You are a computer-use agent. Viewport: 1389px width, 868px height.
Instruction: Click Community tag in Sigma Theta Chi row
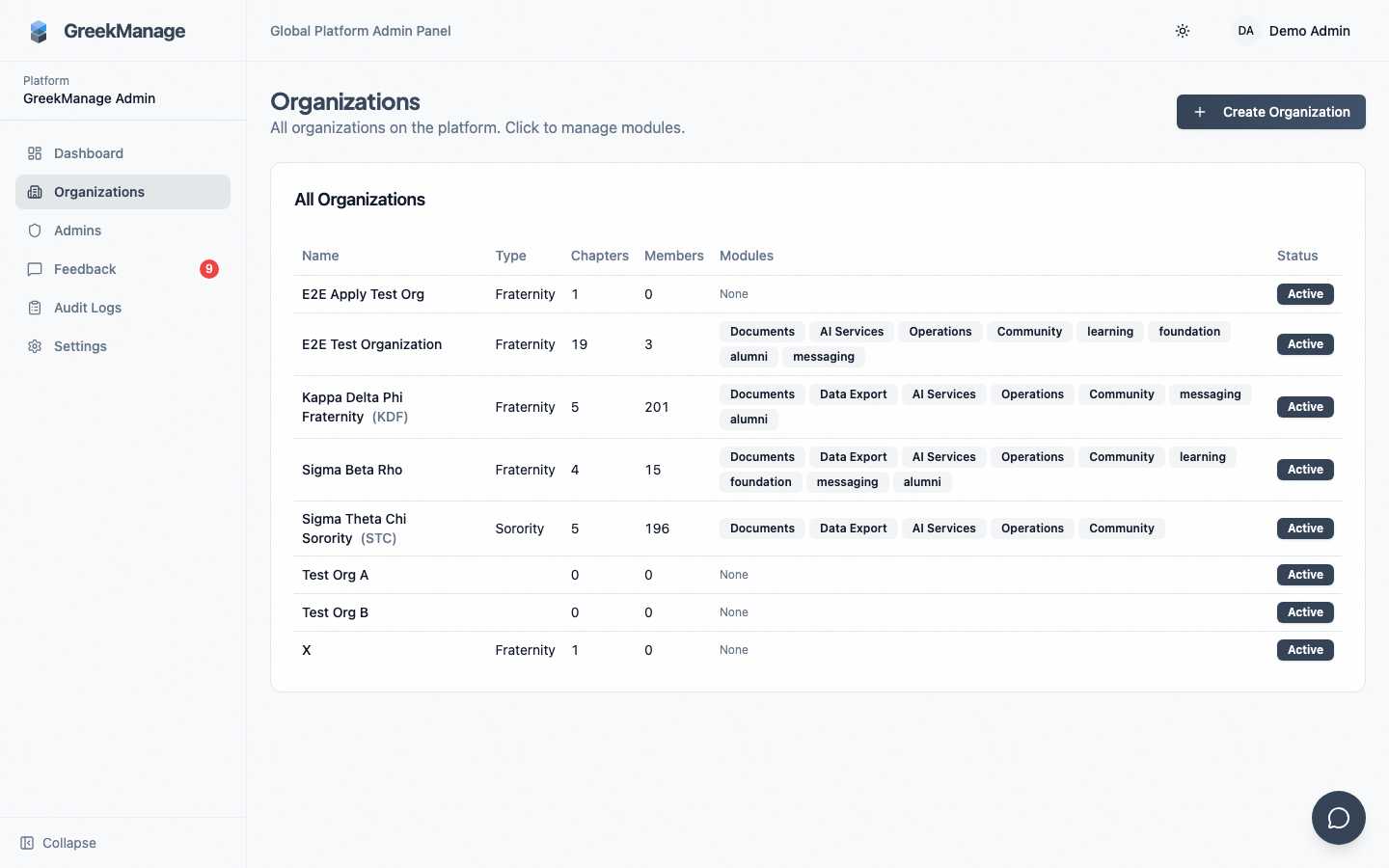pos(1122,529)
